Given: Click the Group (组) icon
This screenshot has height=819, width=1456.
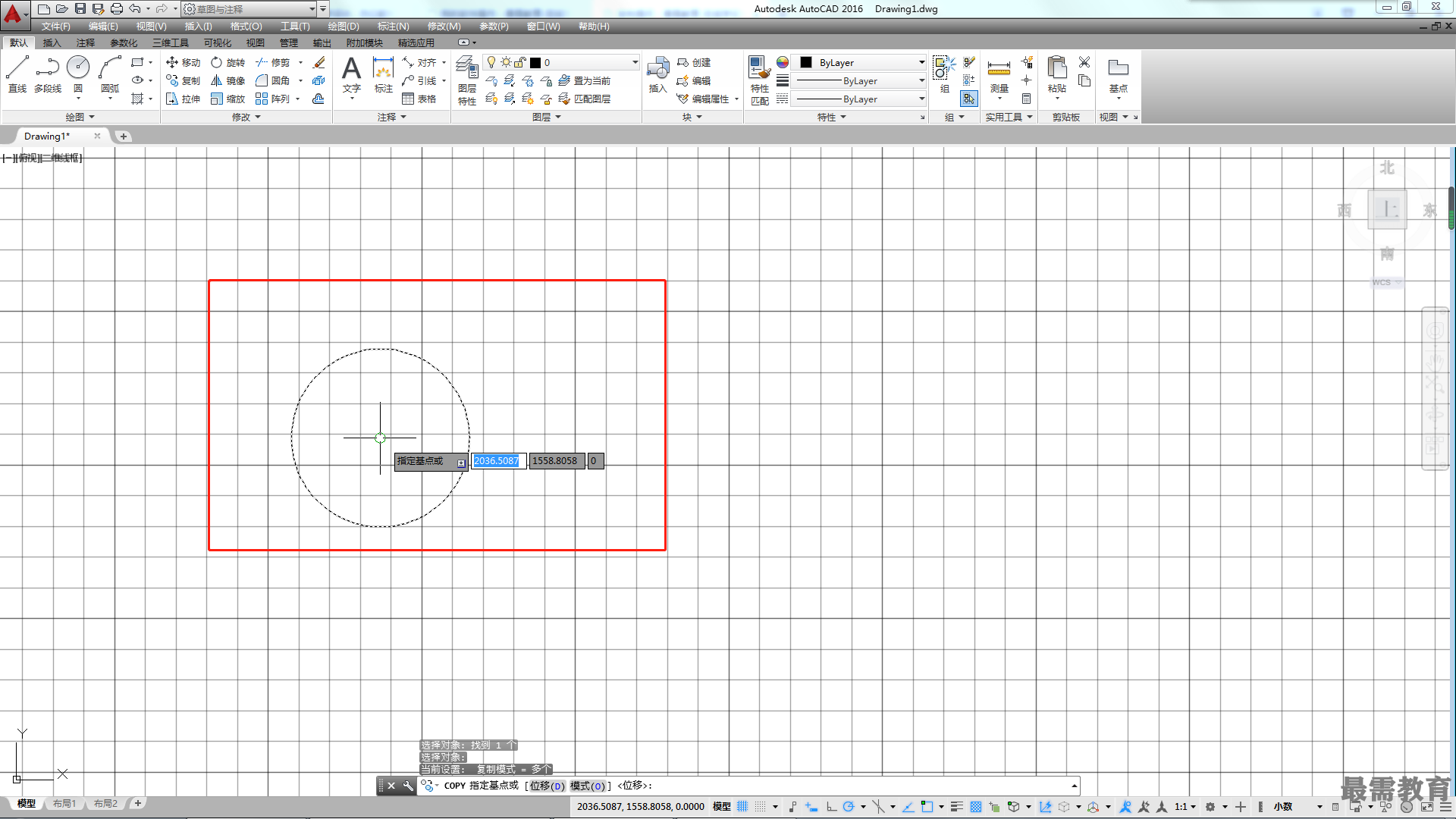Looking at the screenshot, I should pyautogui.click(x=944, y=74).
